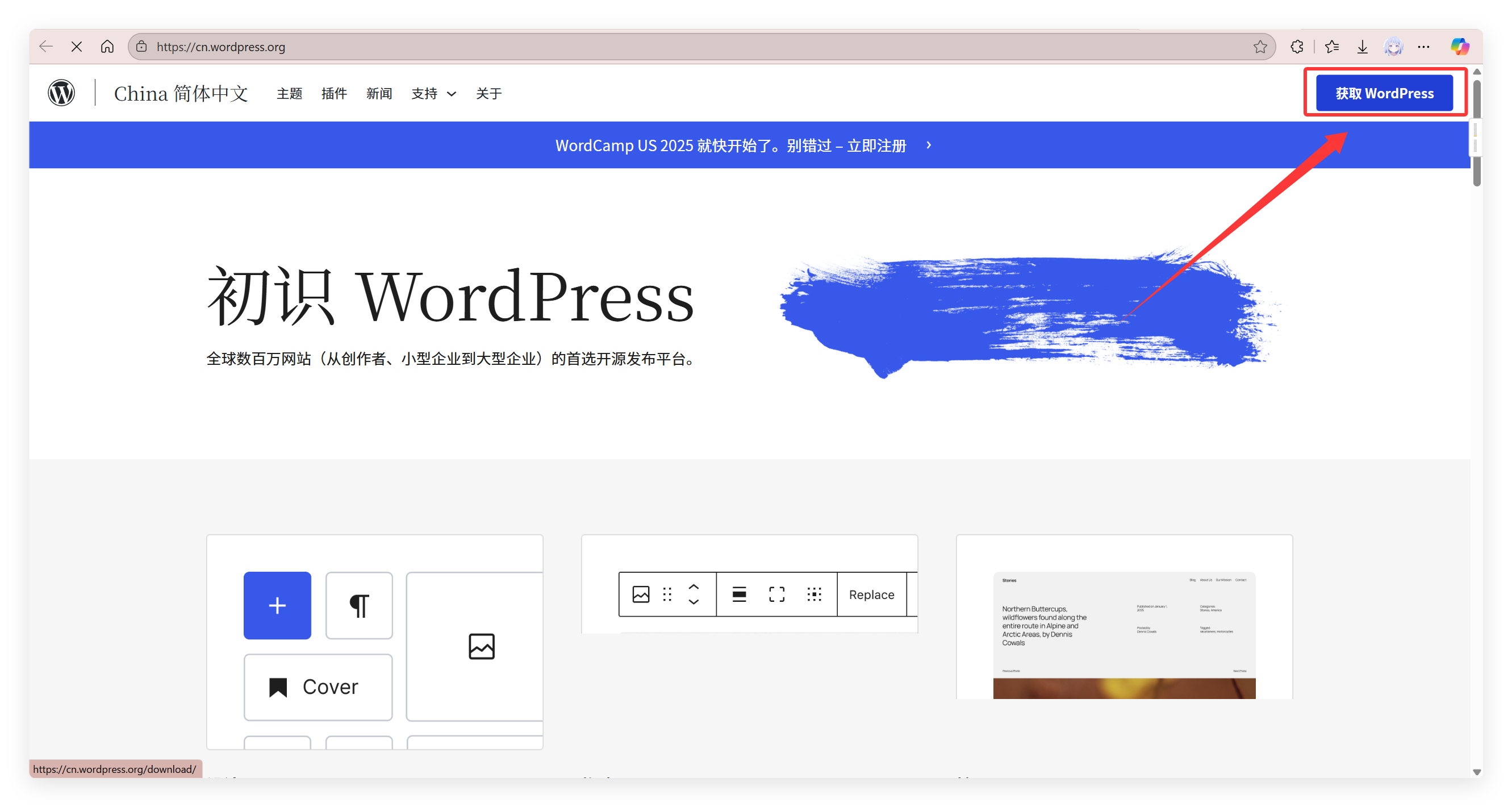Click the dotted grid position icon
1512x807 pixels.
(x=814, y=594)
